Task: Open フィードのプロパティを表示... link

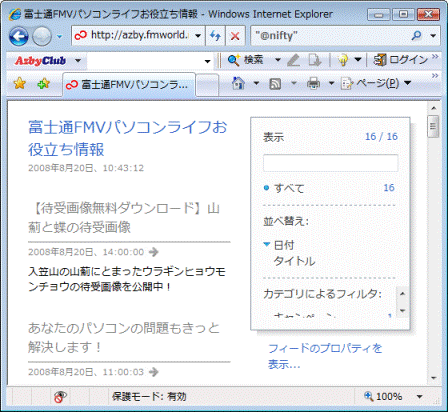Action: point(325,356)
